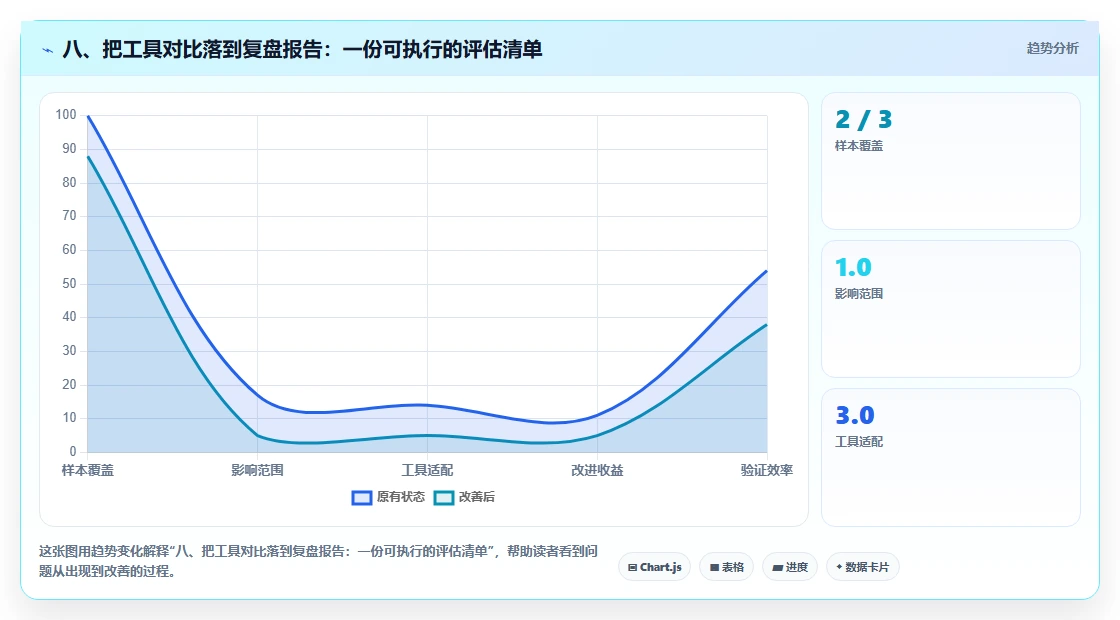Image resolution: width=1120 pixels, height=620 pixels.
Task: Open the 工具适配 3.0 card
Action: [951, 457]
